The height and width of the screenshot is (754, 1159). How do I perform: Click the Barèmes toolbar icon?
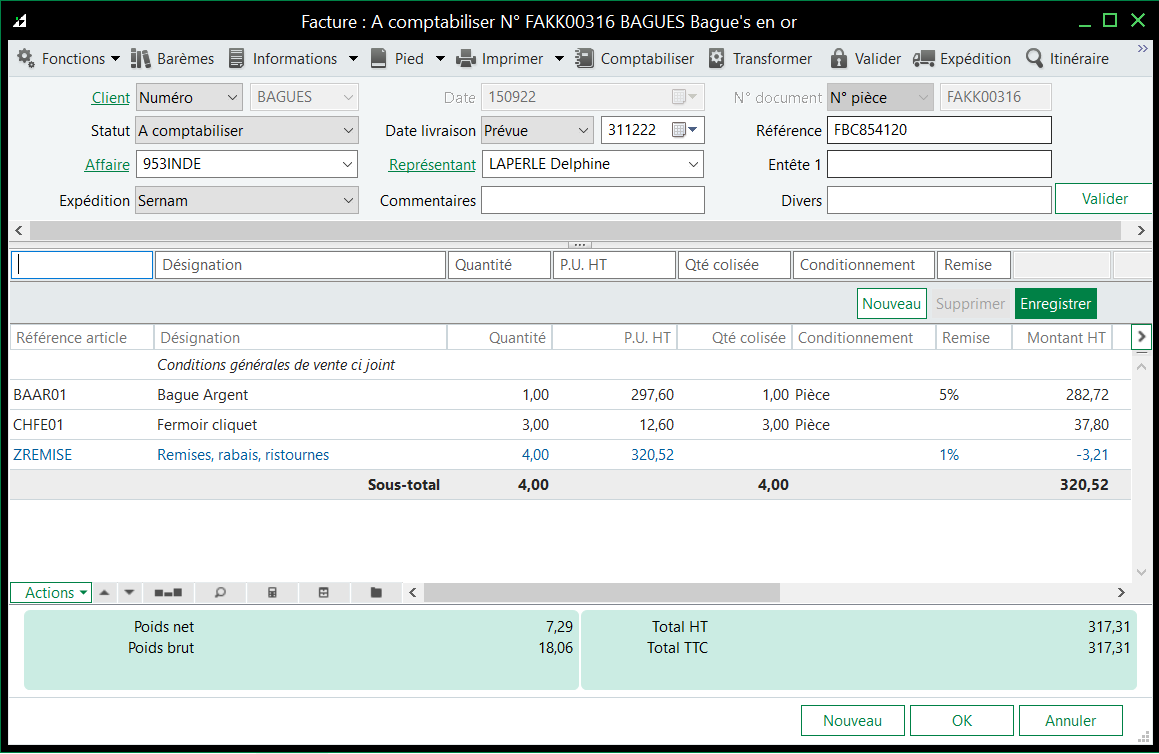[140, 58]
